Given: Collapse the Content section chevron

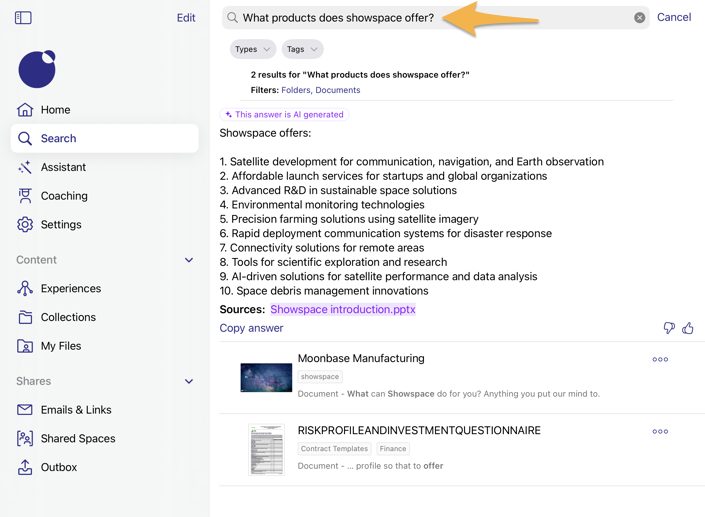Looking at the screenshot, I should tap(189, 260).
